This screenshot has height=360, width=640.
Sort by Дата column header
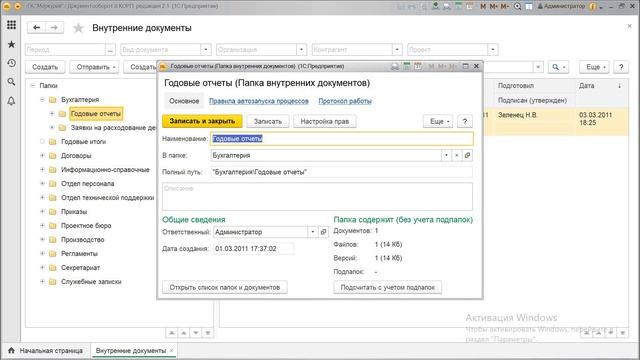600,86
